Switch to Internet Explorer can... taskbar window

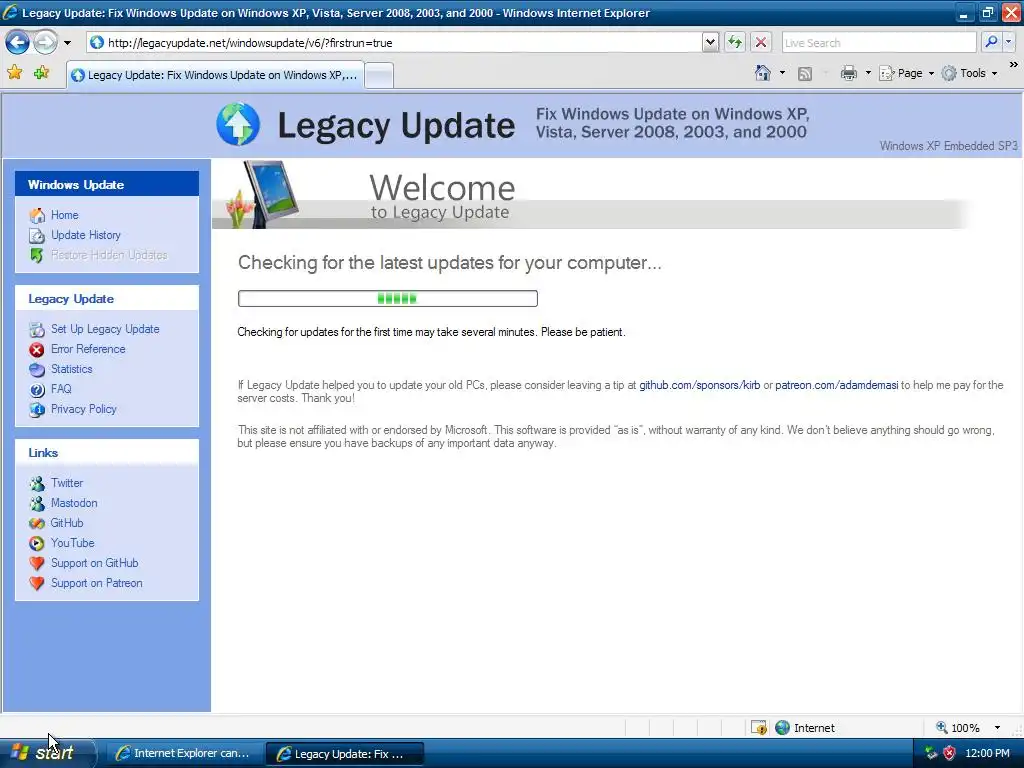[184, 754]
